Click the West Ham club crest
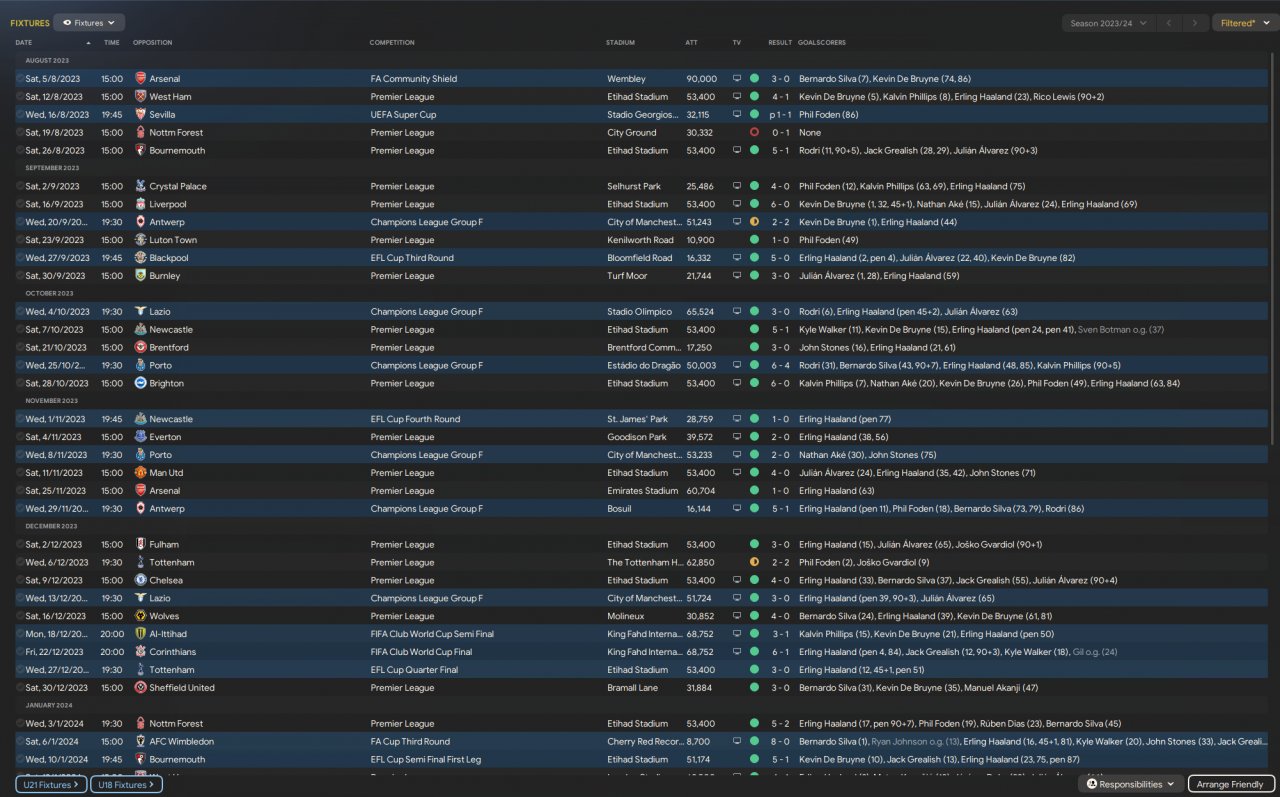The height and width of the screenshot is (797, 1280). [140, 97]
